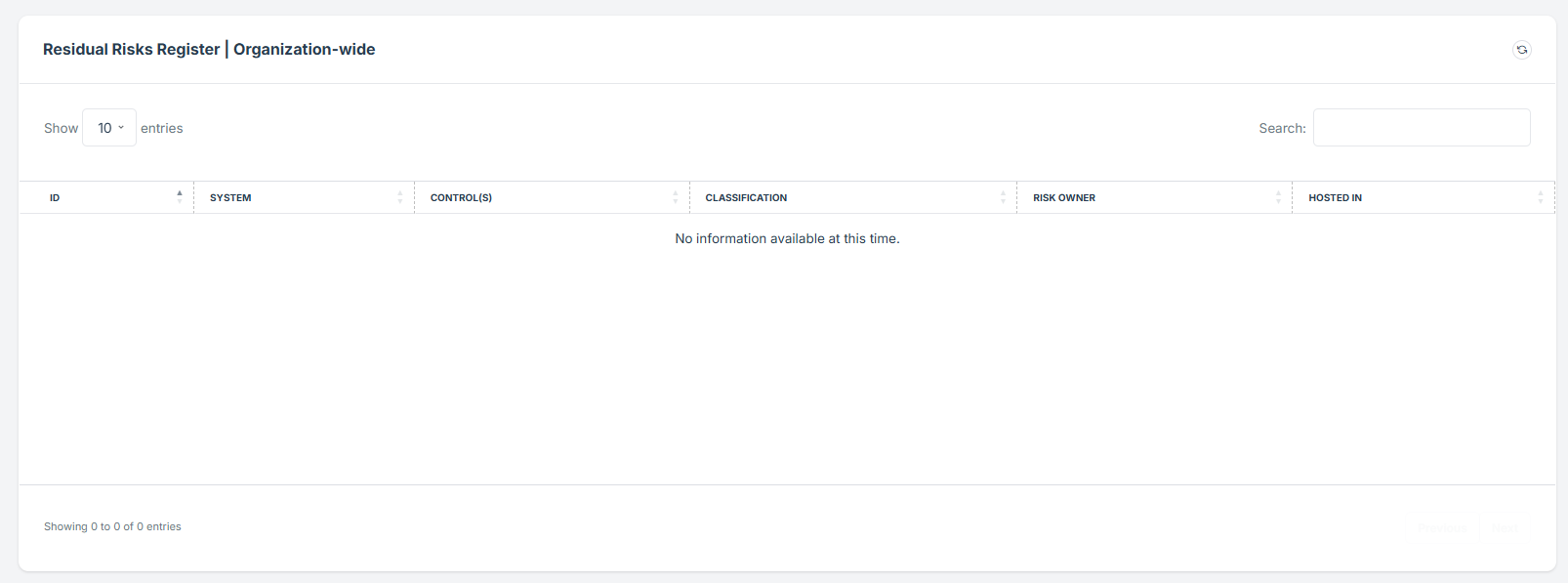Click the sort arrows in the Risk Owner column
This screenshot has height=583, width=1568.
tap(1278, 197)
